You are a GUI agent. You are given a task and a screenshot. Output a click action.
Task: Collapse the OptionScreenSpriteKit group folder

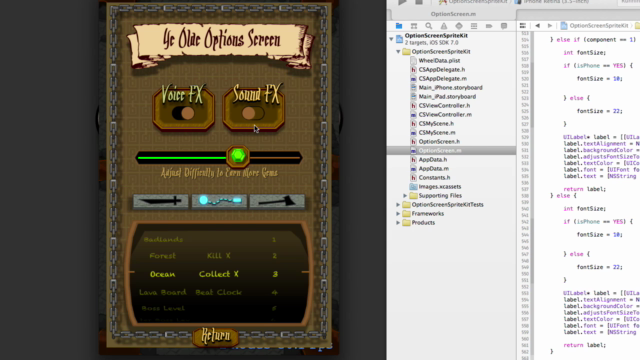[x=398, y=52]
